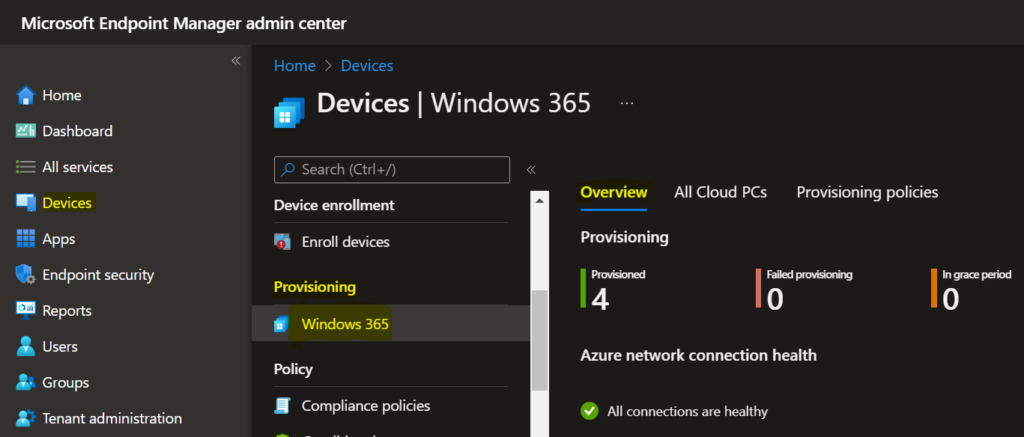Click the Dashboard chart icon
The width and height of the screenshot is (1024, 437).
tap(25, 131)
